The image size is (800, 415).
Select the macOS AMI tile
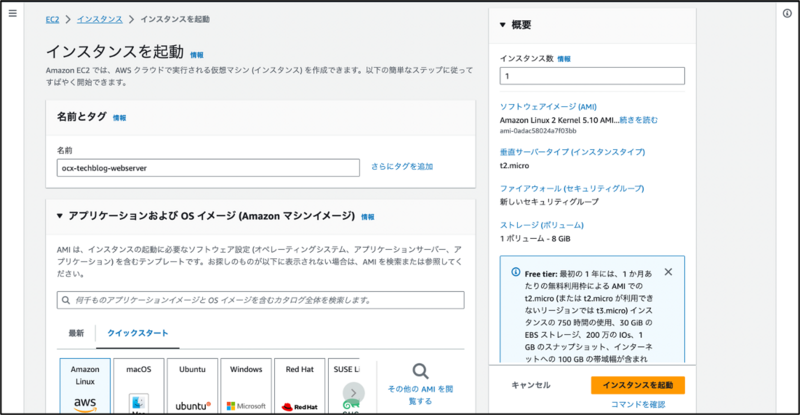pos(139,386)
